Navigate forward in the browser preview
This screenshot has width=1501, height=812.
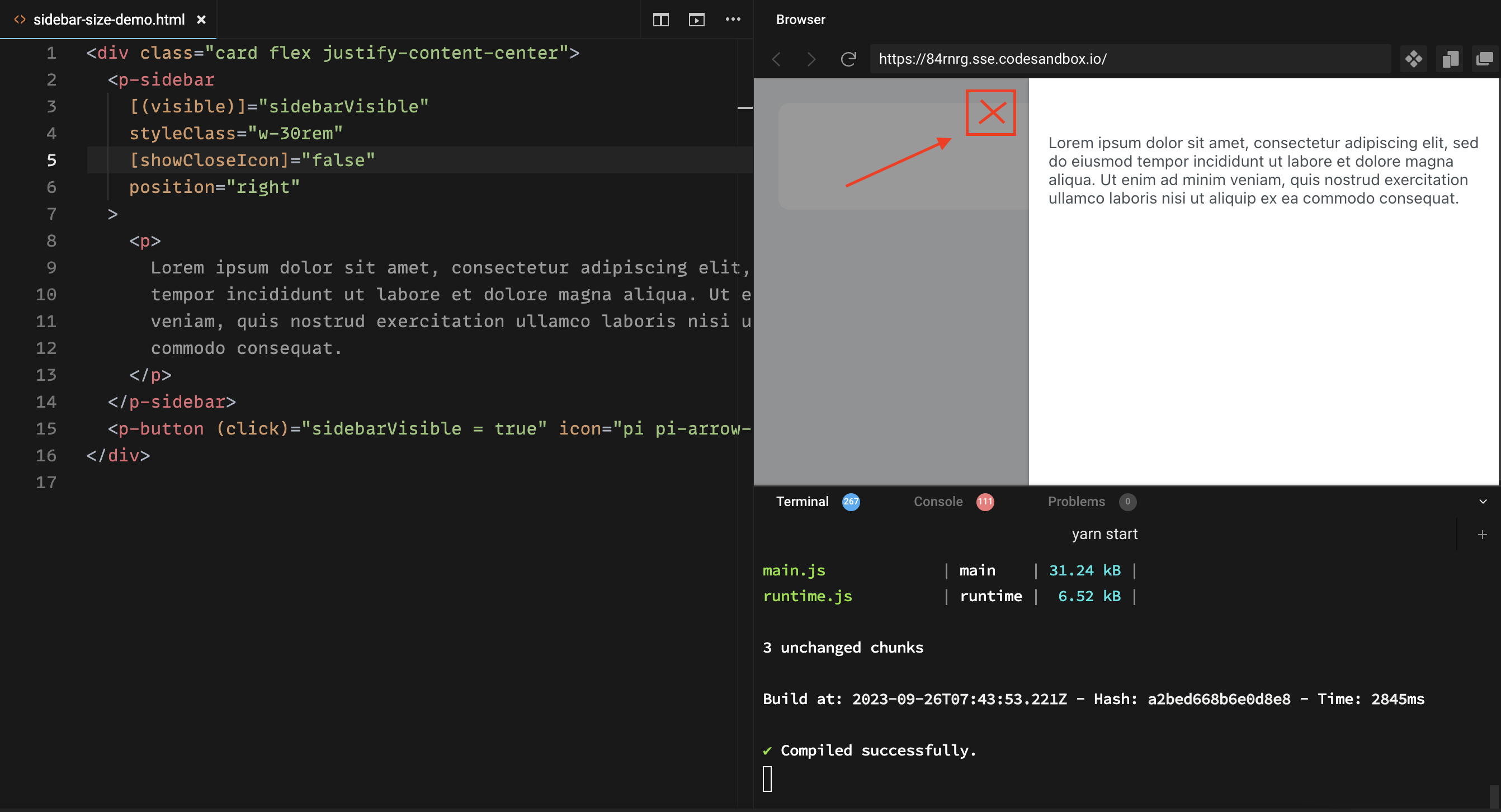[x=811, y=59]
